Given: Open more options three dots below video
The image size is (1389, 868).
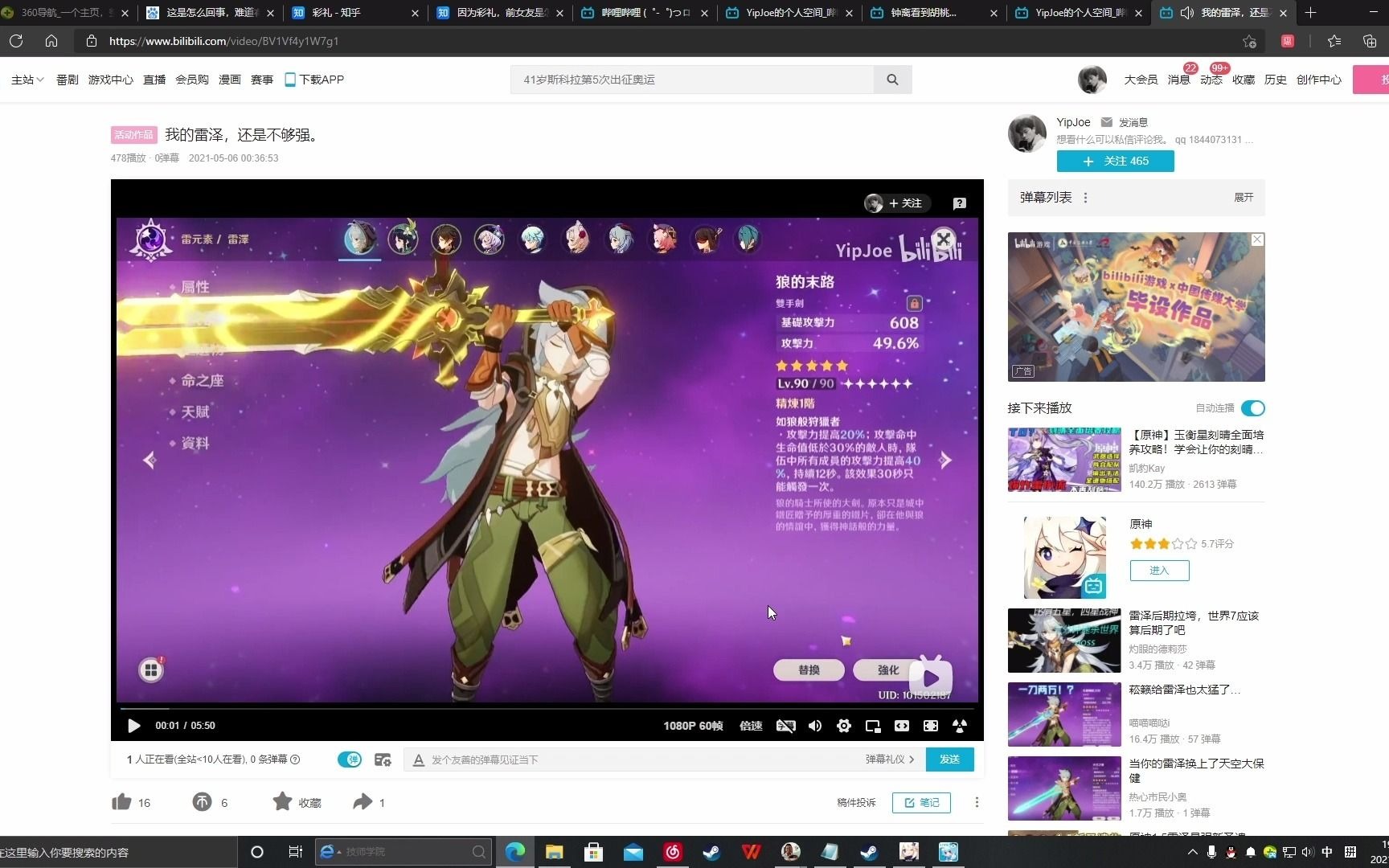Looking at the screenshot, I should (x=977, y=802).
